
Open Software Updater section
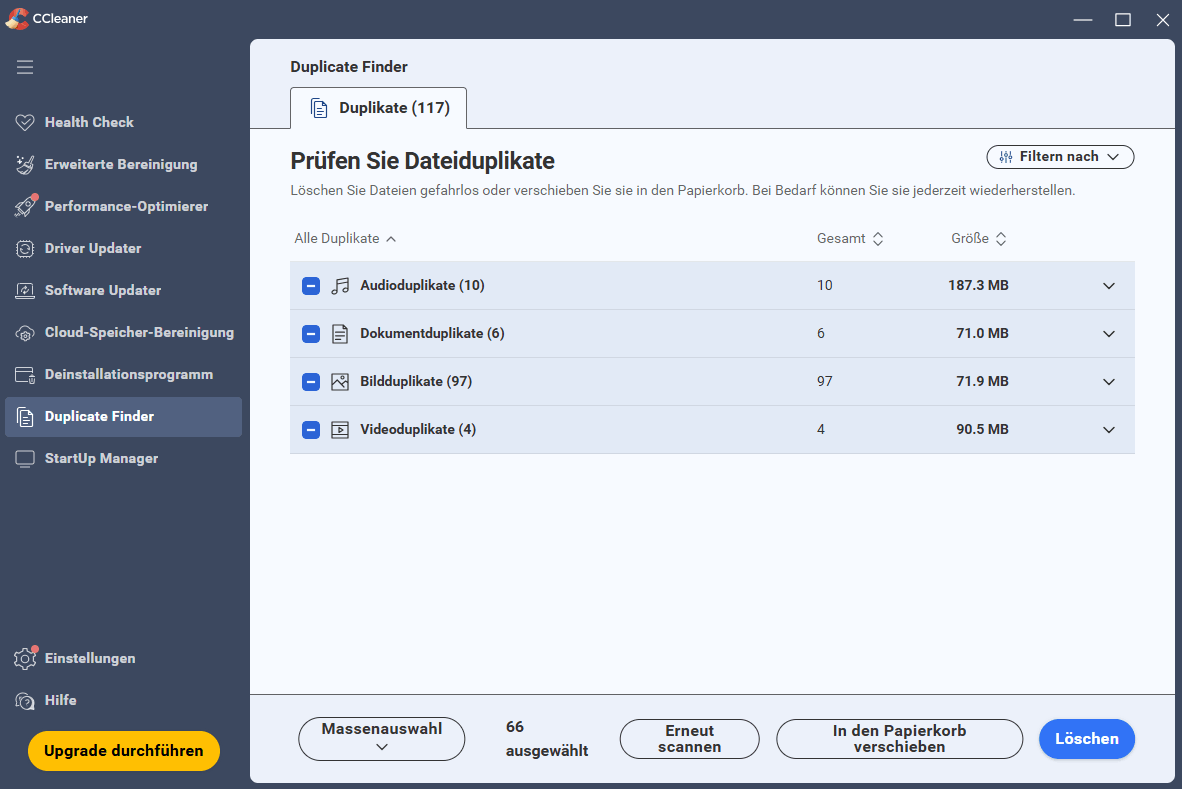tap(124, 290)
